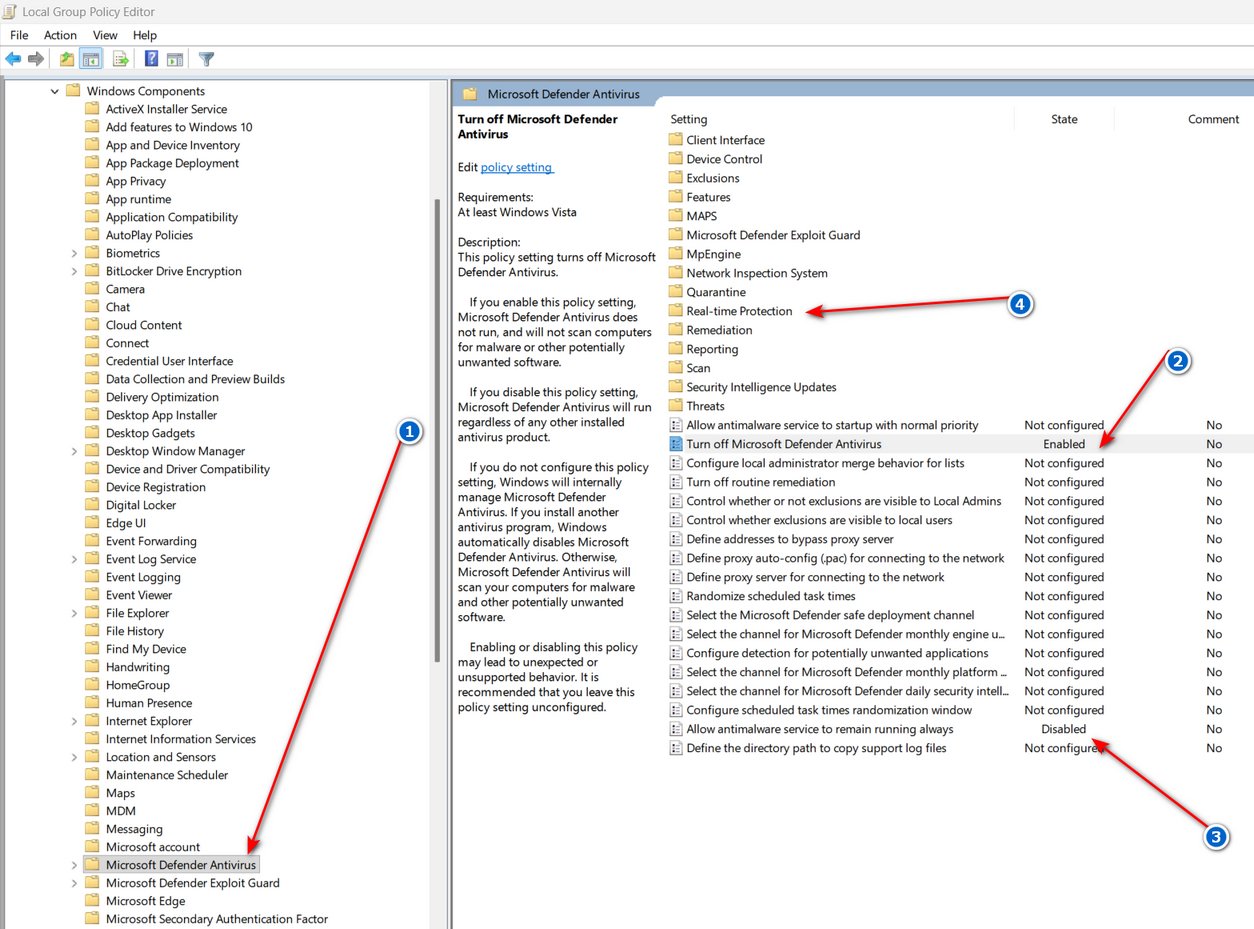Open the Action menu
This screenshot has height=929, width=1254.
[x=60, y=35]
